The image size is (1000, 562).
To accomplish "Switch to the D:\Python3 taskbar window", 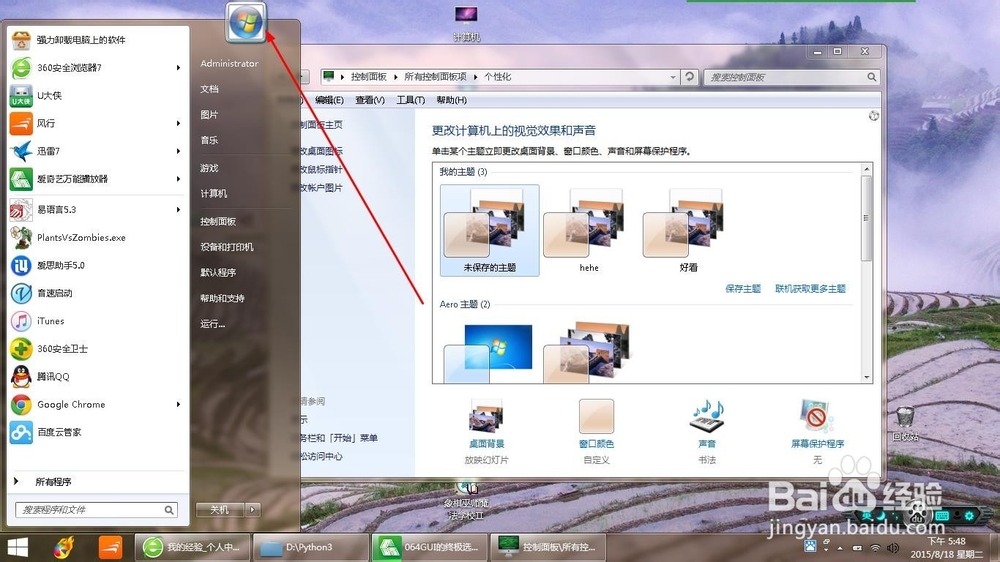I will [x=311, y=547].
